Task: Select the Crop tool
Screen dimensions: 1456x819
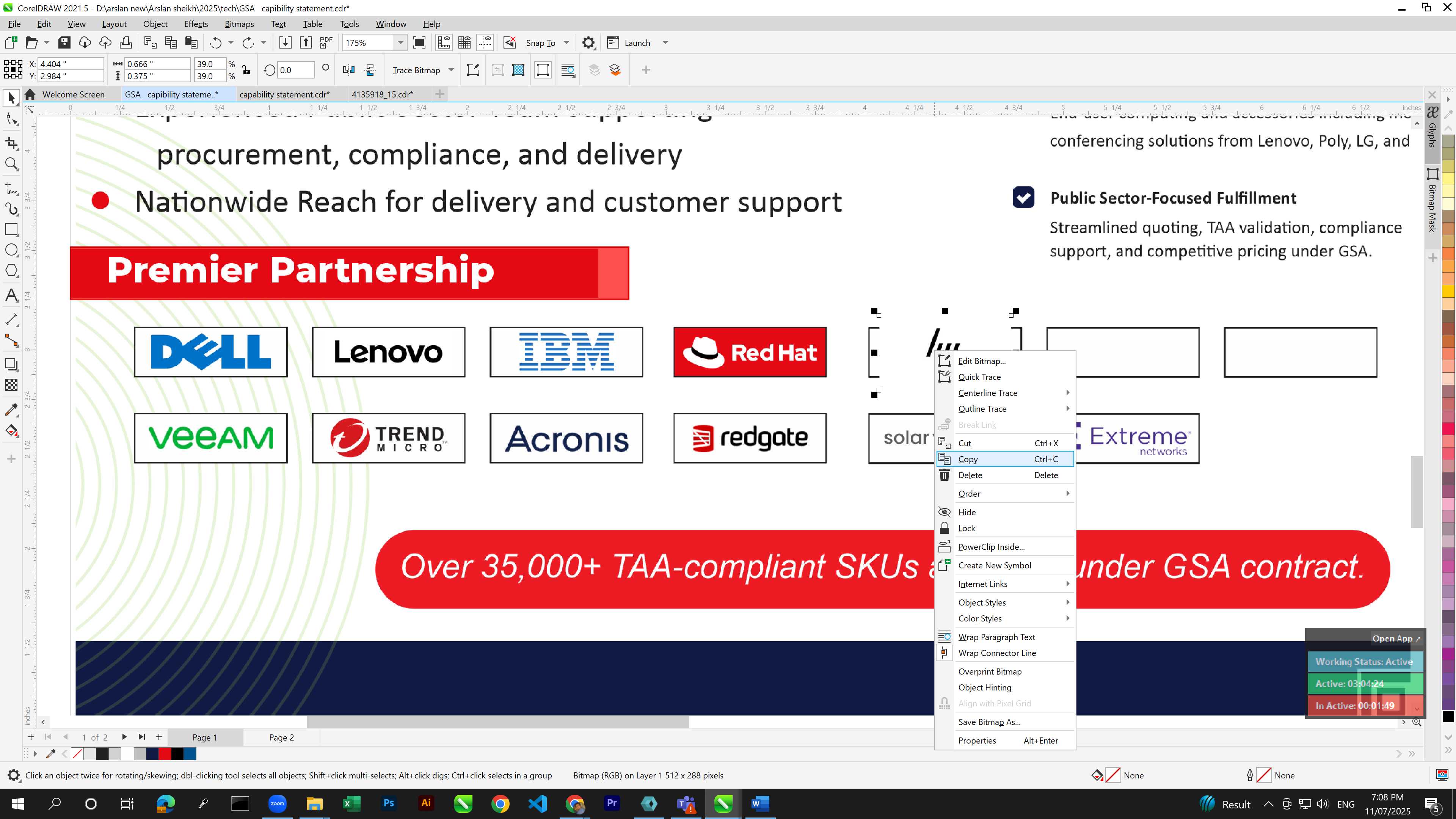Action: (11, 143)
